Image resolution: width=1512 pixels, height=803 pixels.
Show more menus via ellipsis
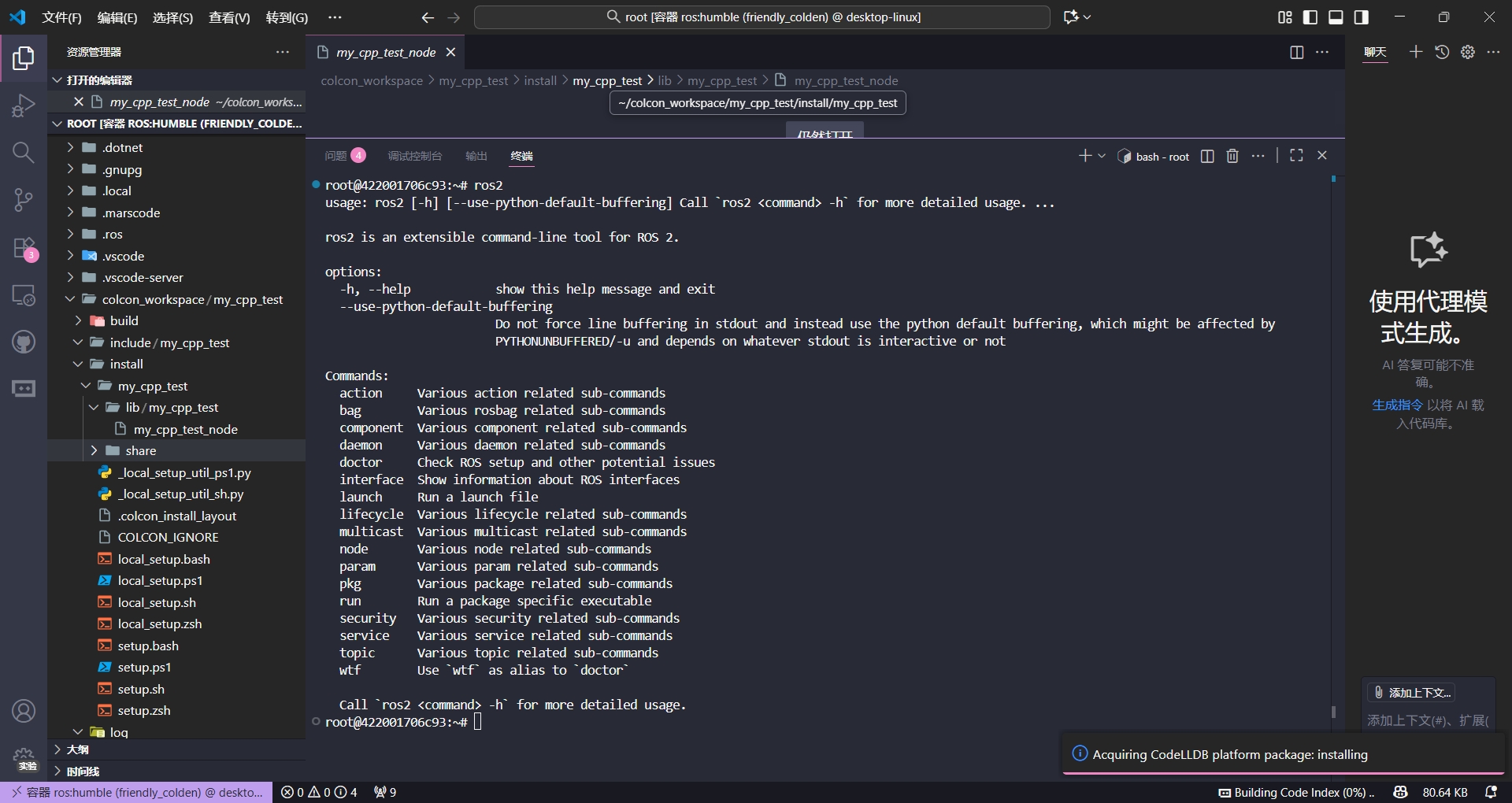335,17
